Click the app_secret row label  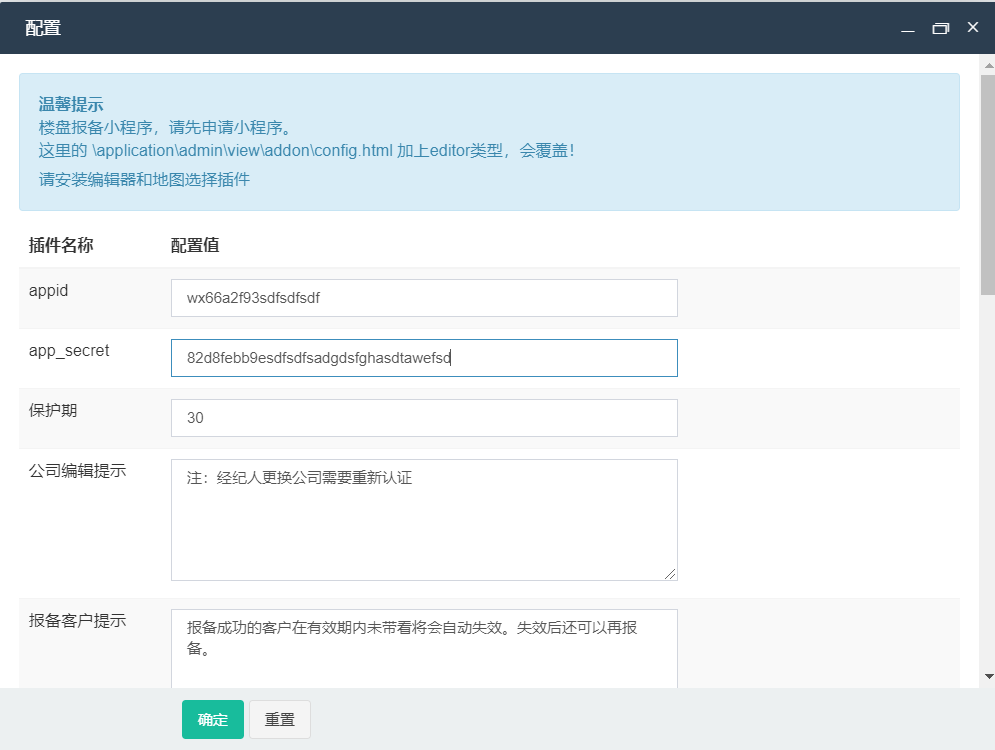(x=69, y=350)
